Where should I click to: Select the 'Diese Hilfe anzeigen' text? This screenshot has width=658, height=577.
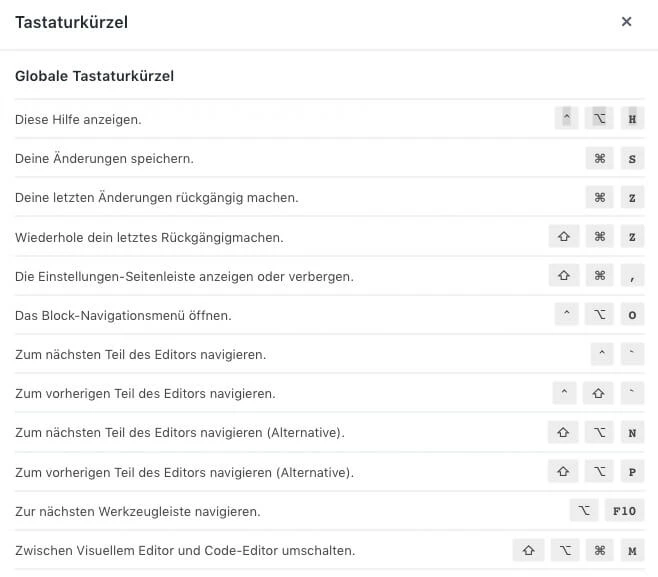78,120
